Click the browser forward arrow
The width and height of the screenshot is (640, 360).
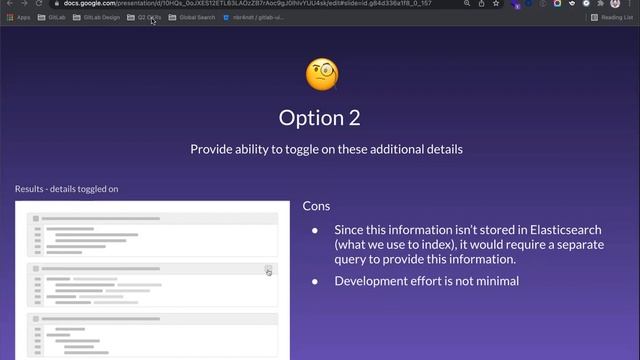coord(24,3)
